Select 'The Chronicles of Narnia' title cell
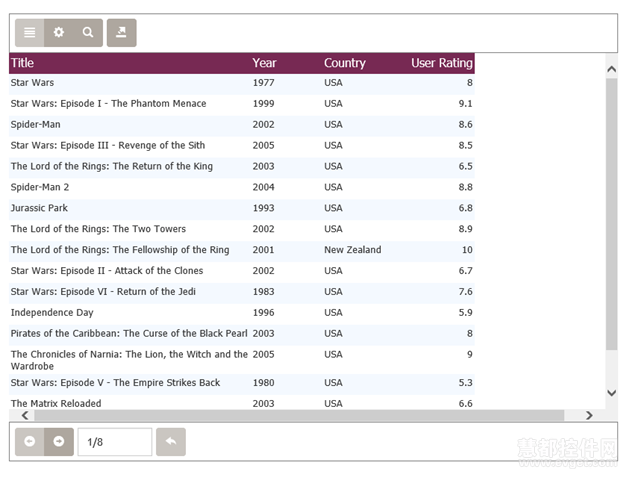630x480 pixels. click(129, 360)
